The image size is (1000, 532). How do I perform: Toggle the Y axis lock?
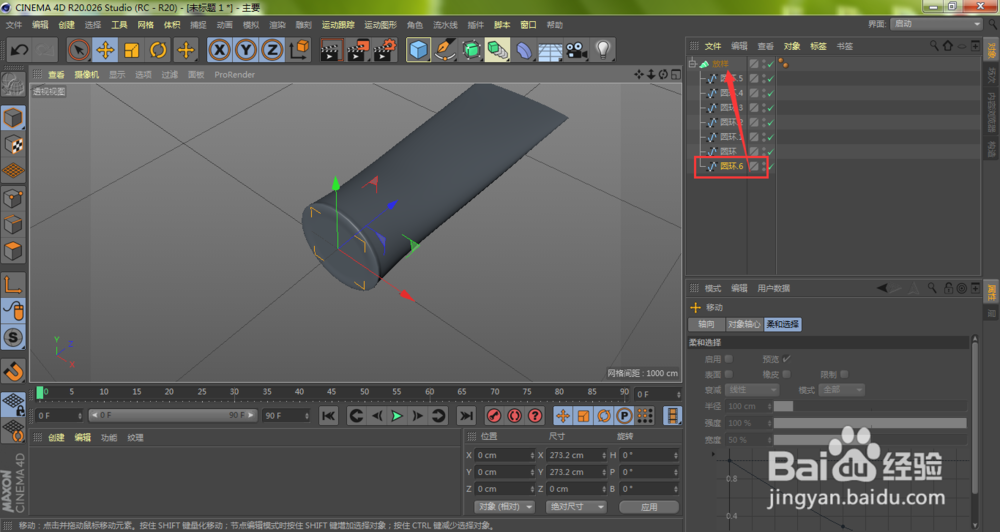(x=246, y=49)
